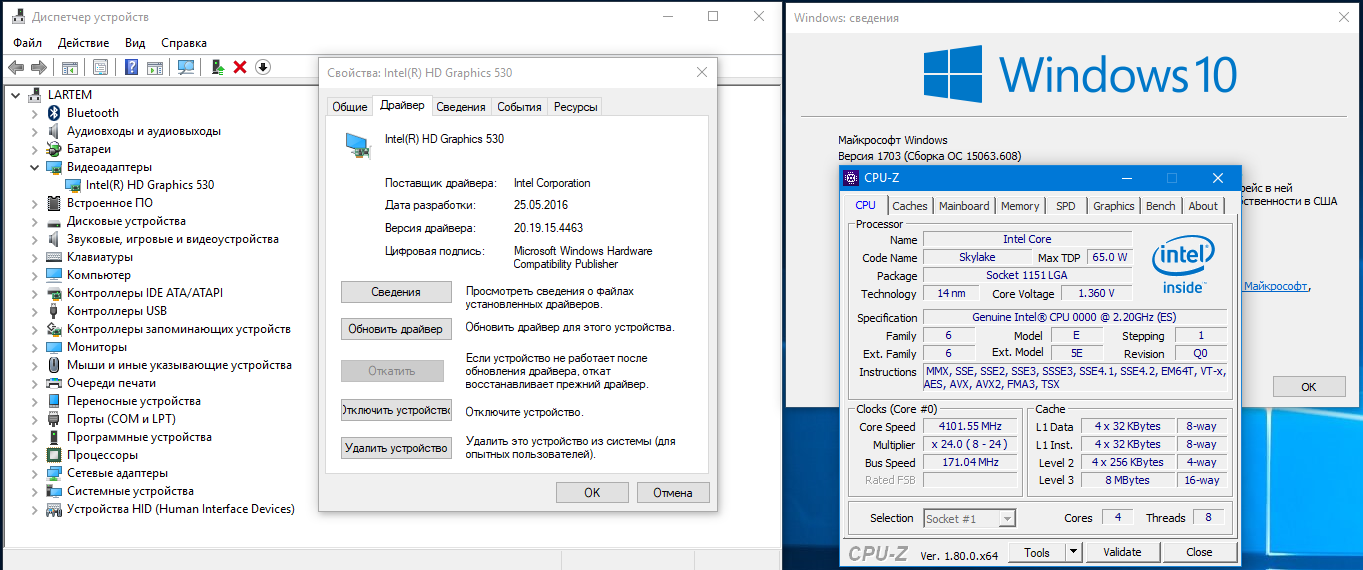Switch to the Ресурсы tab
The height and width of the screenshot is (570, 1363).
coord(576,107)
